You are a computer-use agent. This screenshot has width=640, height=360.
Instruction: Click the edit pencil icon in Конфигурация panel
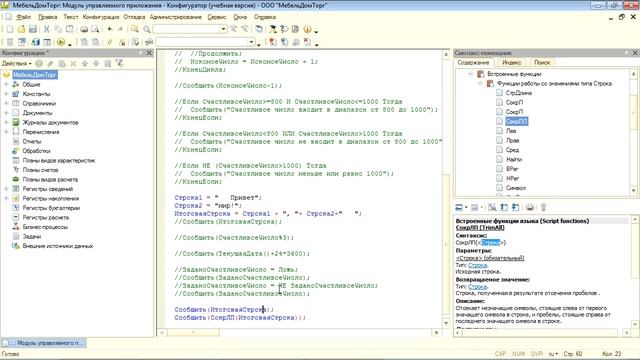(x=50, y=64)
